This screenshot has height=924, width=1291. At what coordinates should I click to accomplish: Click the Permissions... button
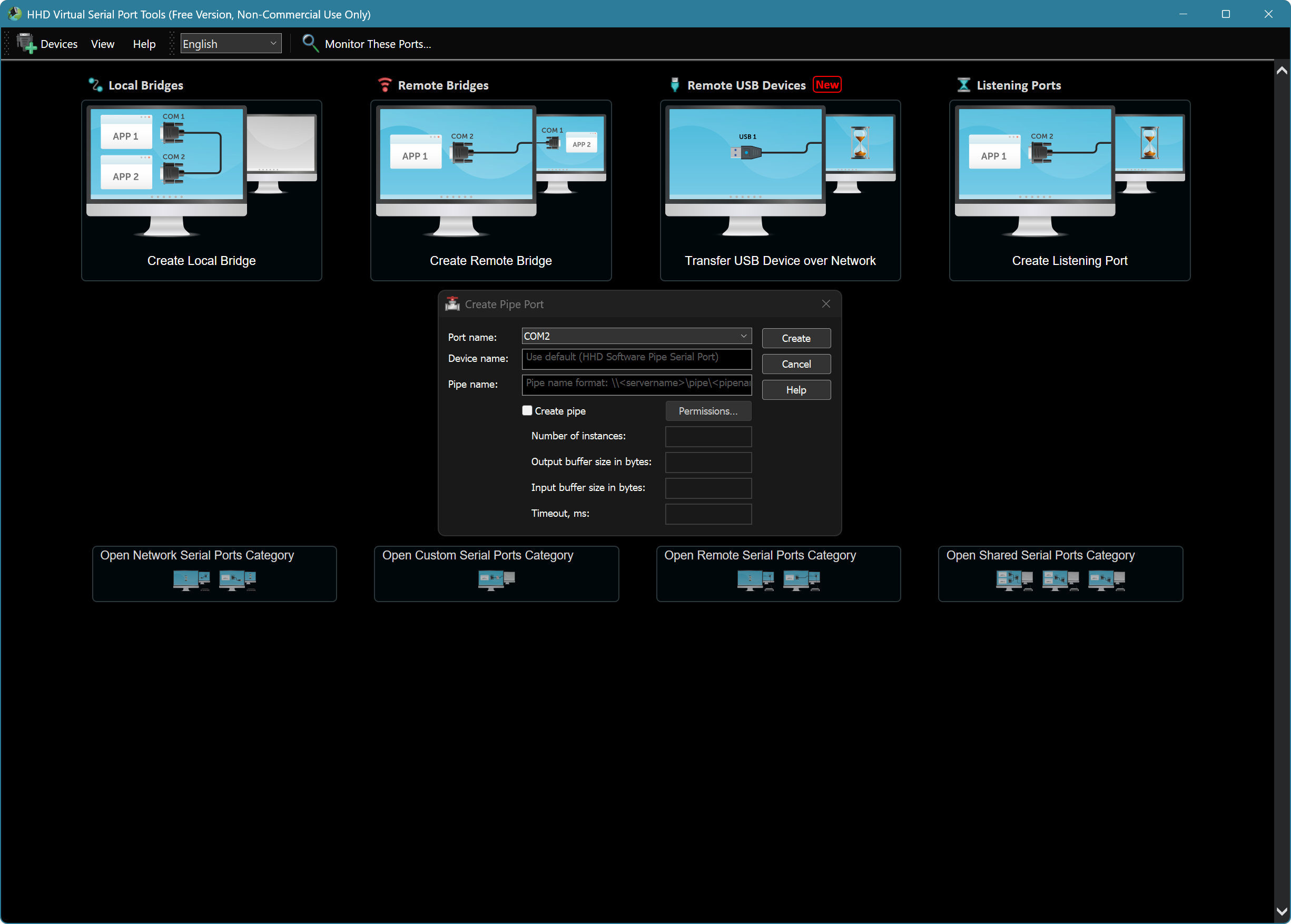pos(707,411)
